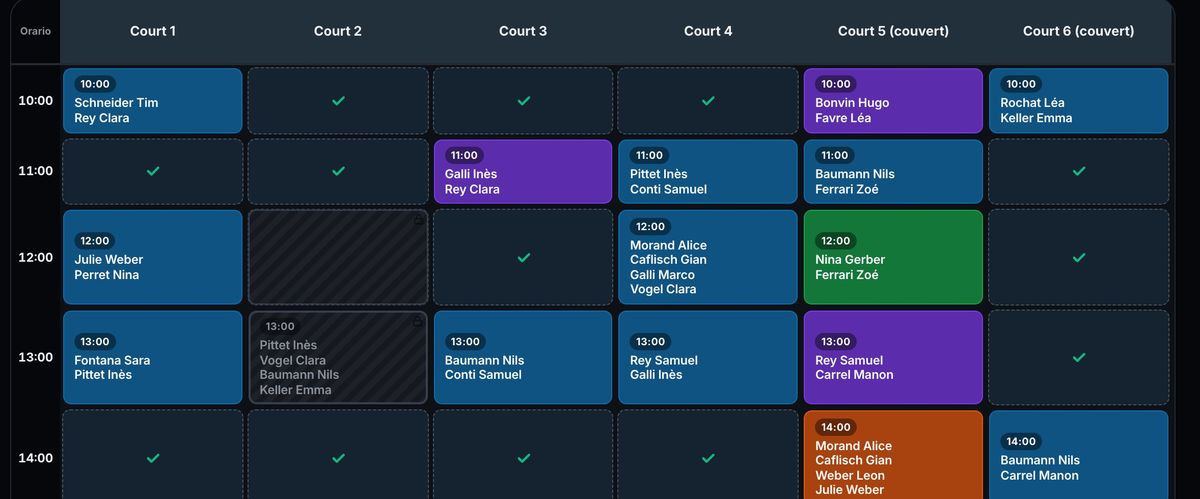Pick the checkmark in Court 6 at 11:00
Viewport: 1200px width, 499px height.
click(1079, 171)
